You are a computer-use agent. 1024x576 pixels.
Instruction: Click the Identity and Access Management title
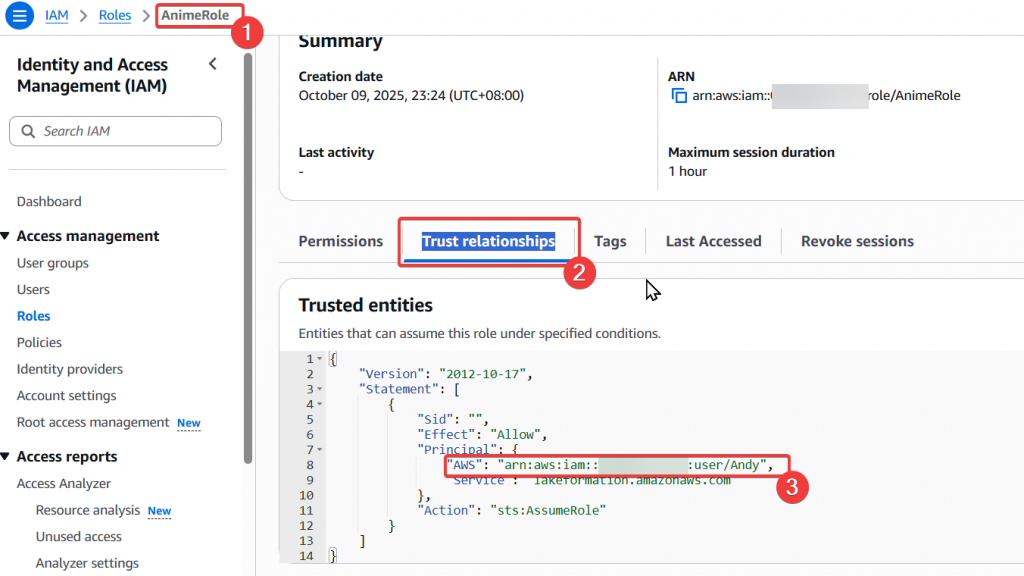click(92, 75)
